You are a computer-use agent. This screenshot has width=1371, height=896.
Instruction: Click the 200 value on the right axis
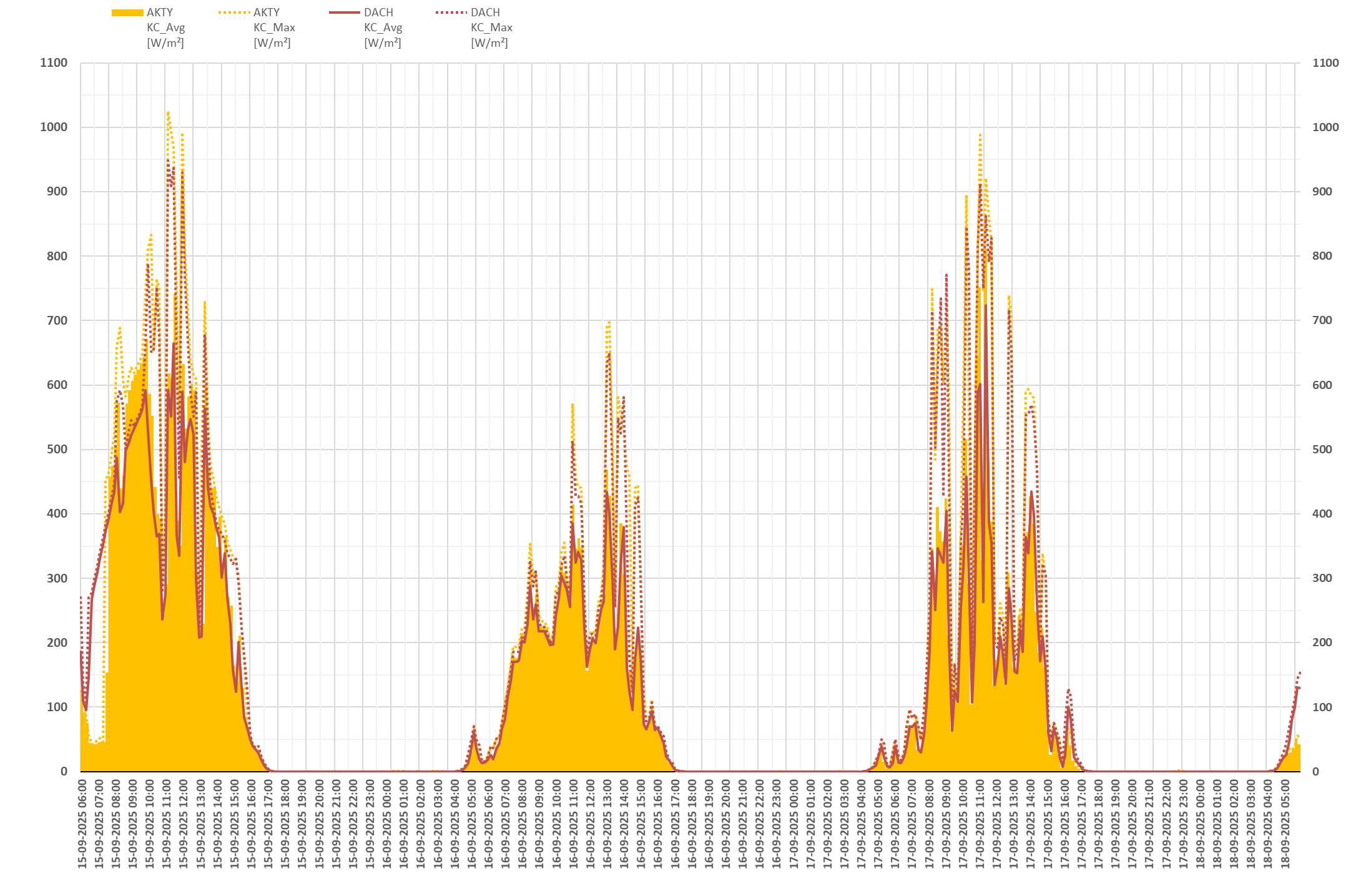[1322, 642]
